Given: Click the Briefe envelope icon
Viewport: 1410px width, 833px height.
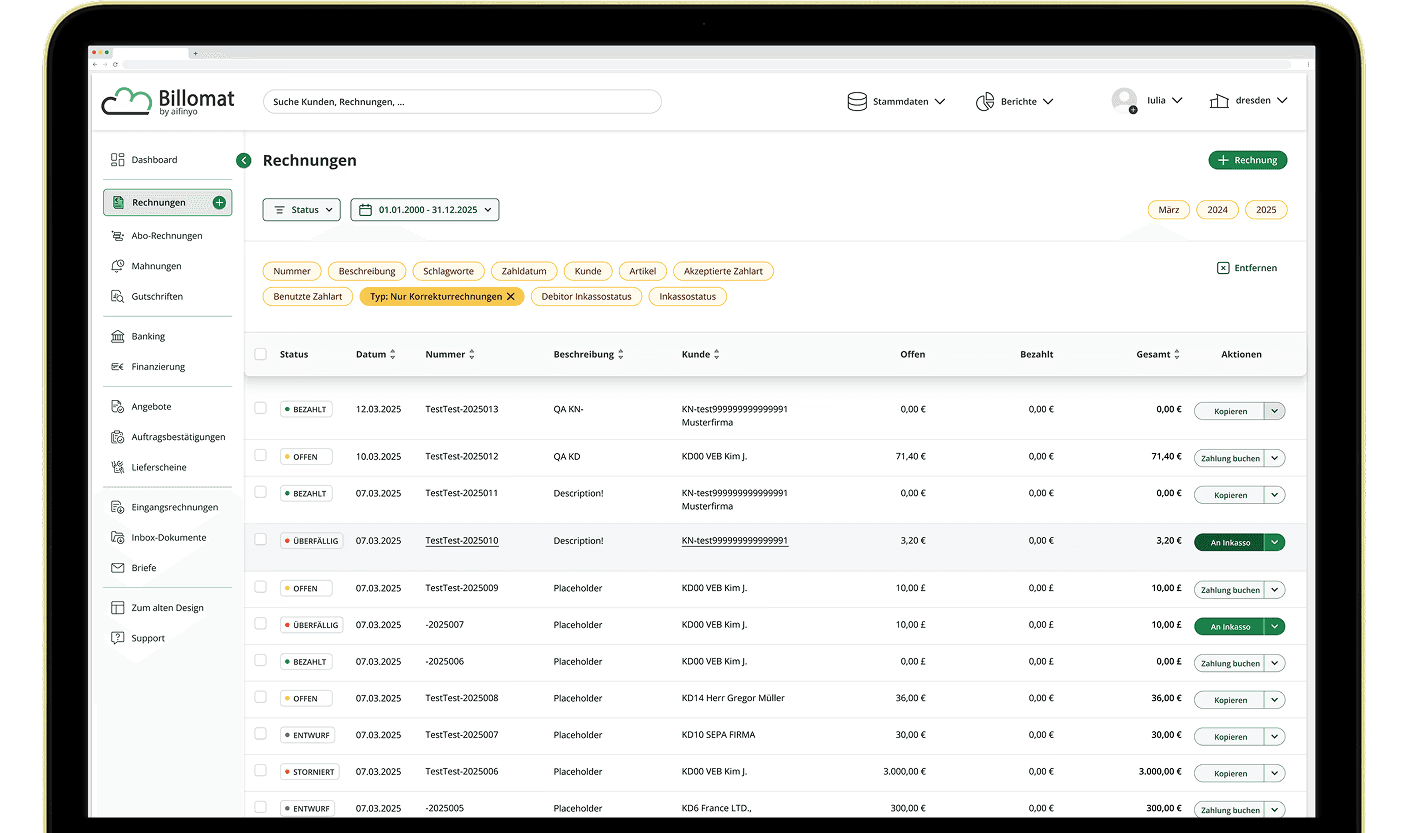Looking at the screenshot, I should tap(118, 568).
